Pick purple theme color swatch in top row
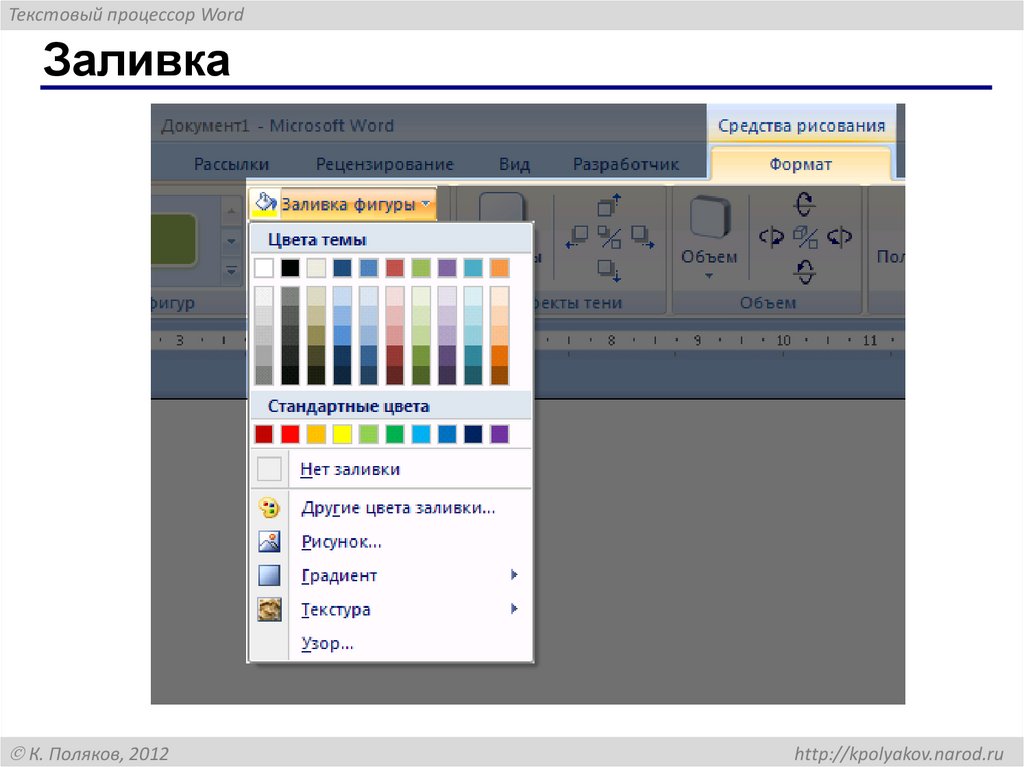The height and width of the screenshot is (767, 1024). pyautogui.click(x=447, y=268)
